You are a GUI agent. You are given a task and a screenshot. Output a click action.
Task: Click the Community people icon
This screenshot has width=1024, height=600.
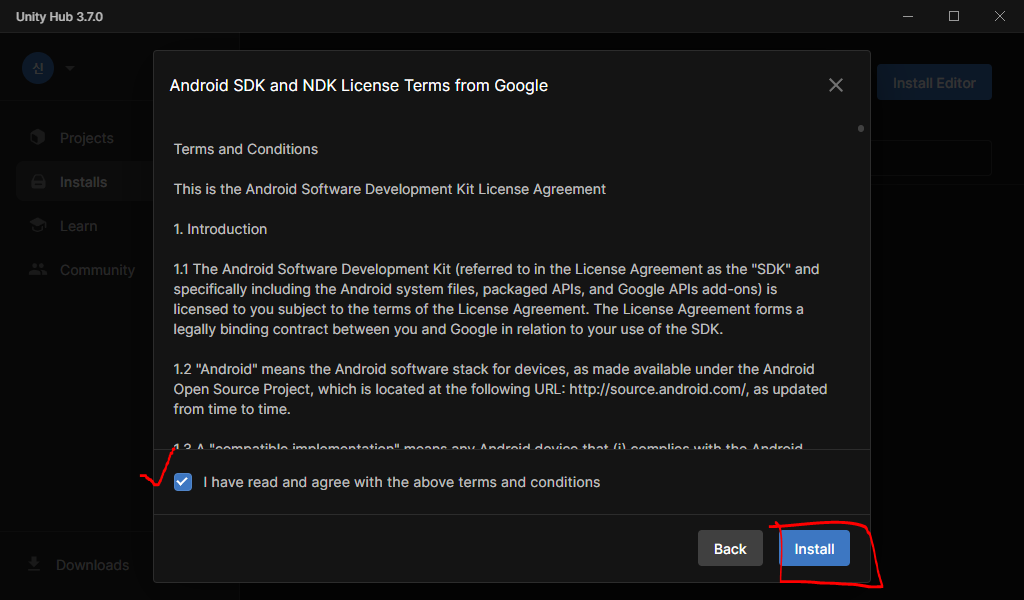tap(38, 270)
